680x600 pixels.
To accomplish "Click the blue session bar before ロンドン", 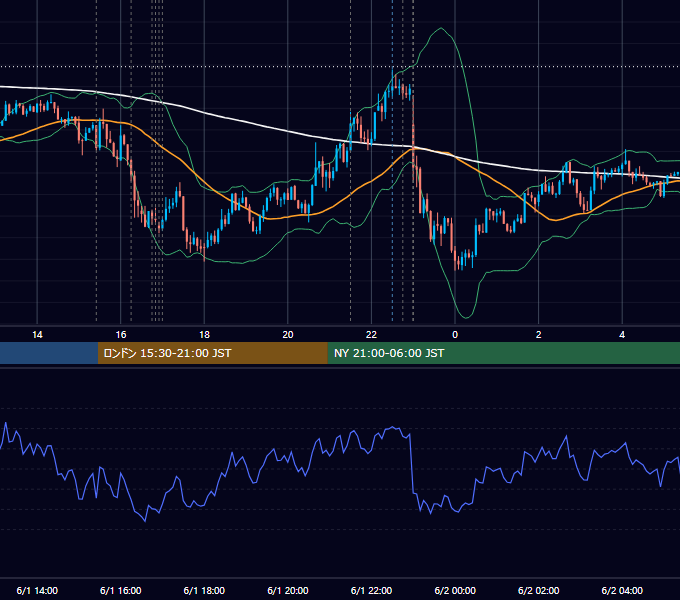I will 49,353.
